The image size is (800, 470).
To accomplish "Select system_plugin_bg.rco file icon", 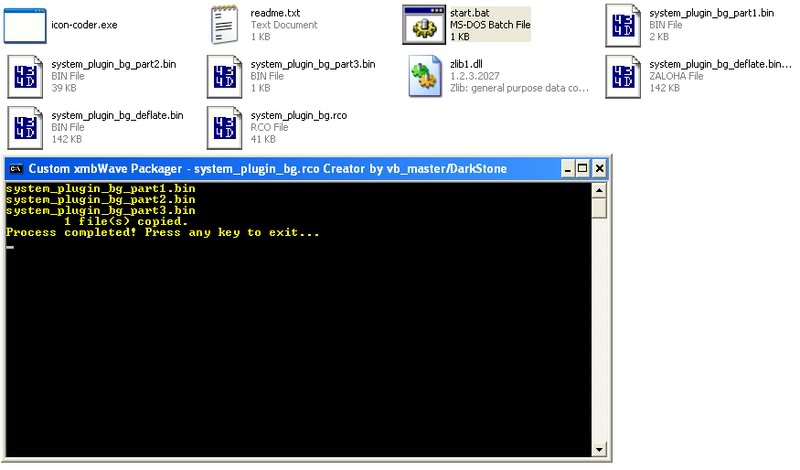I will tap(224, 128).
